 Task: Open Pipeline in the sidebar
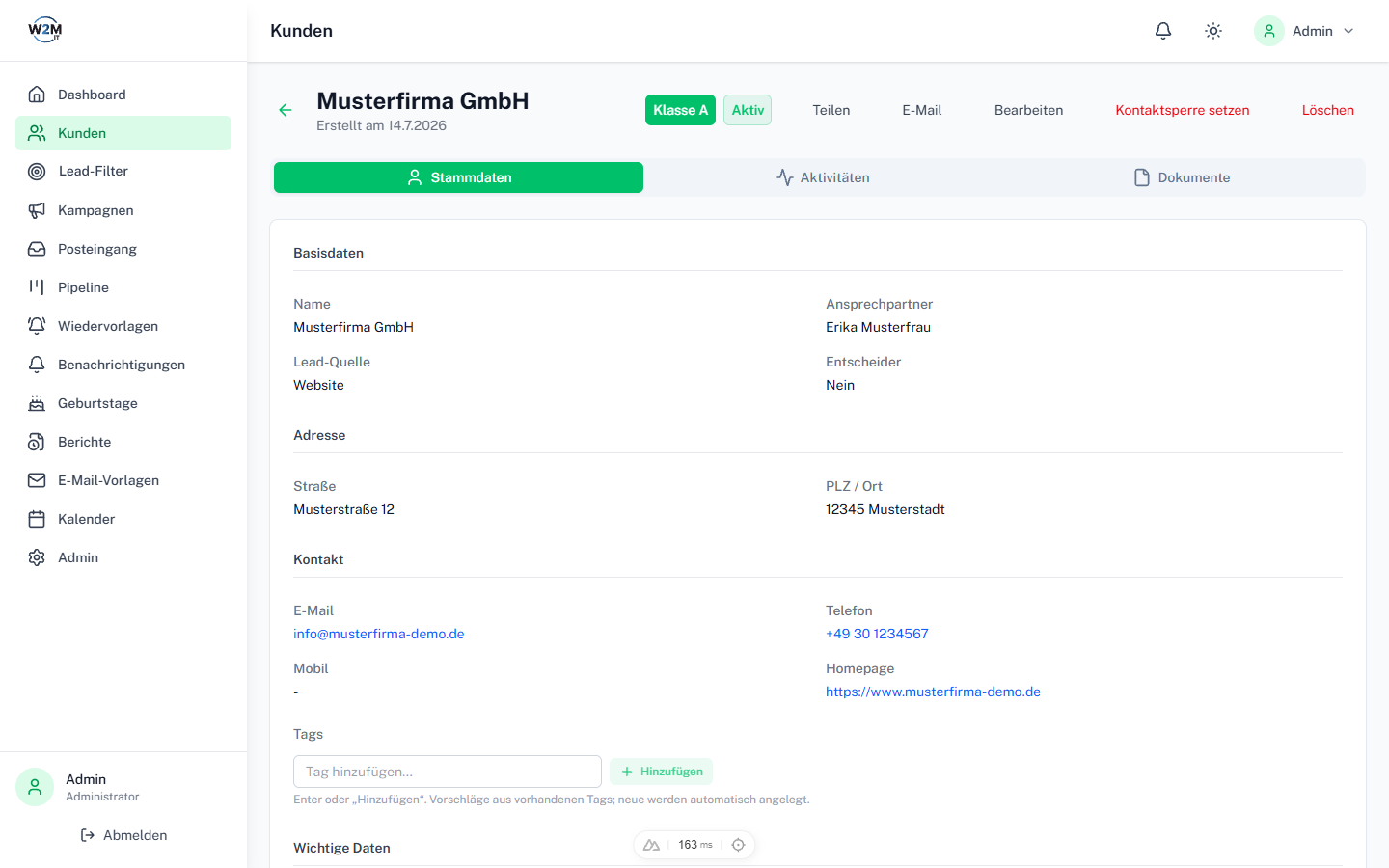tap(123, 287)
